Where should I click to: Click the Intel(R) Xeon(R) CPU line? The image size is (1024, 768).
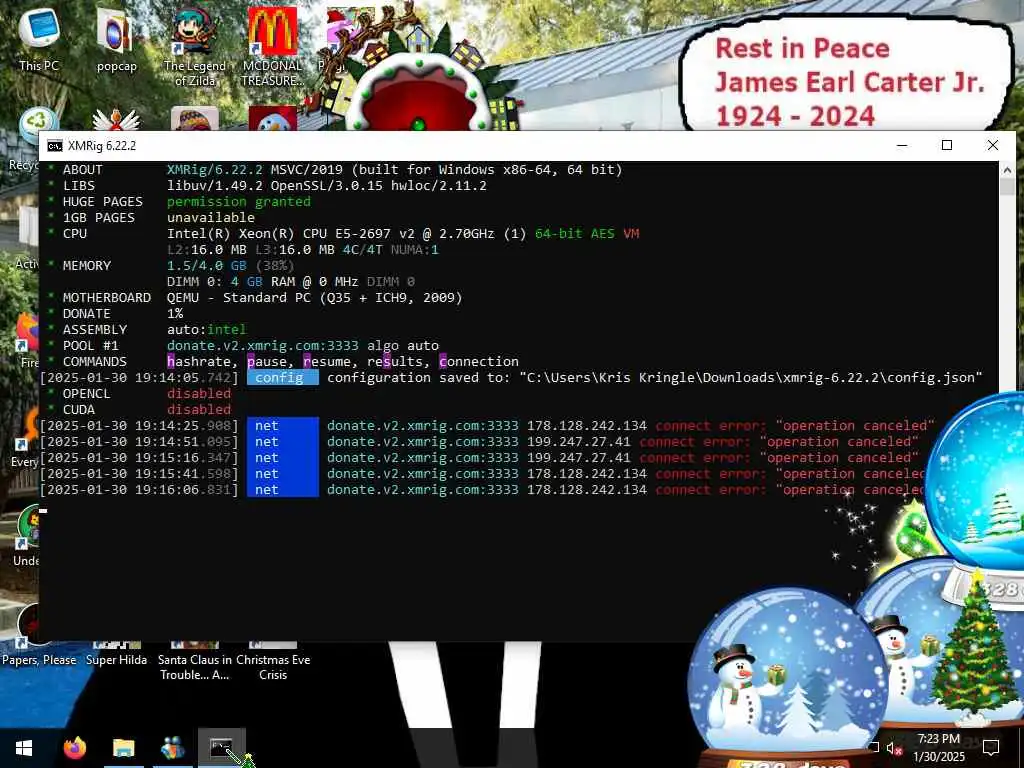tap(403, 234)
